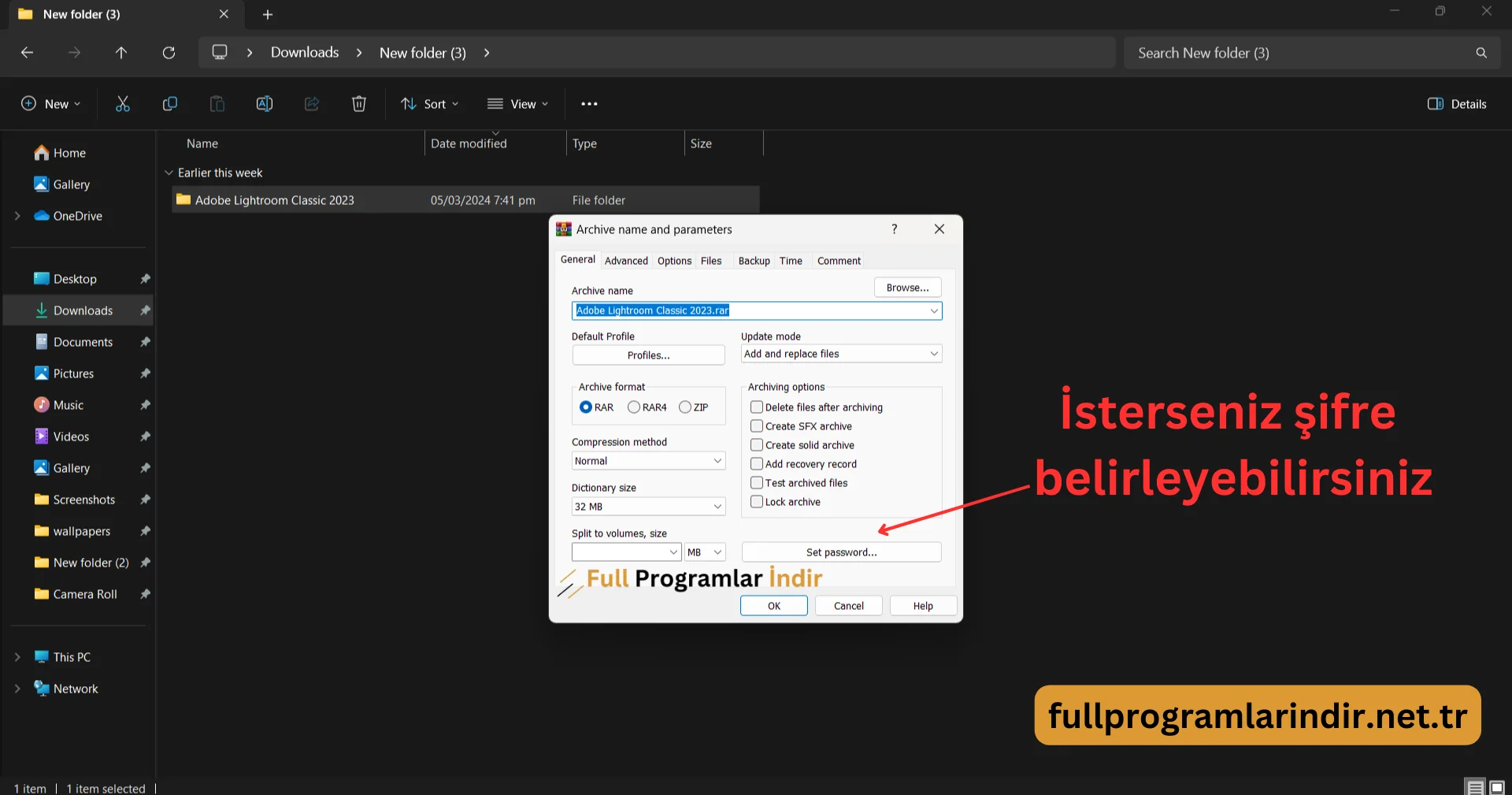
Task: Confirm archive with OK button
Action: 773,606
